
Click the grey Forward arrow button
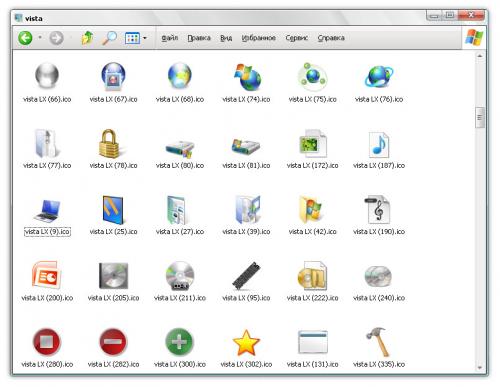[56, 38]
